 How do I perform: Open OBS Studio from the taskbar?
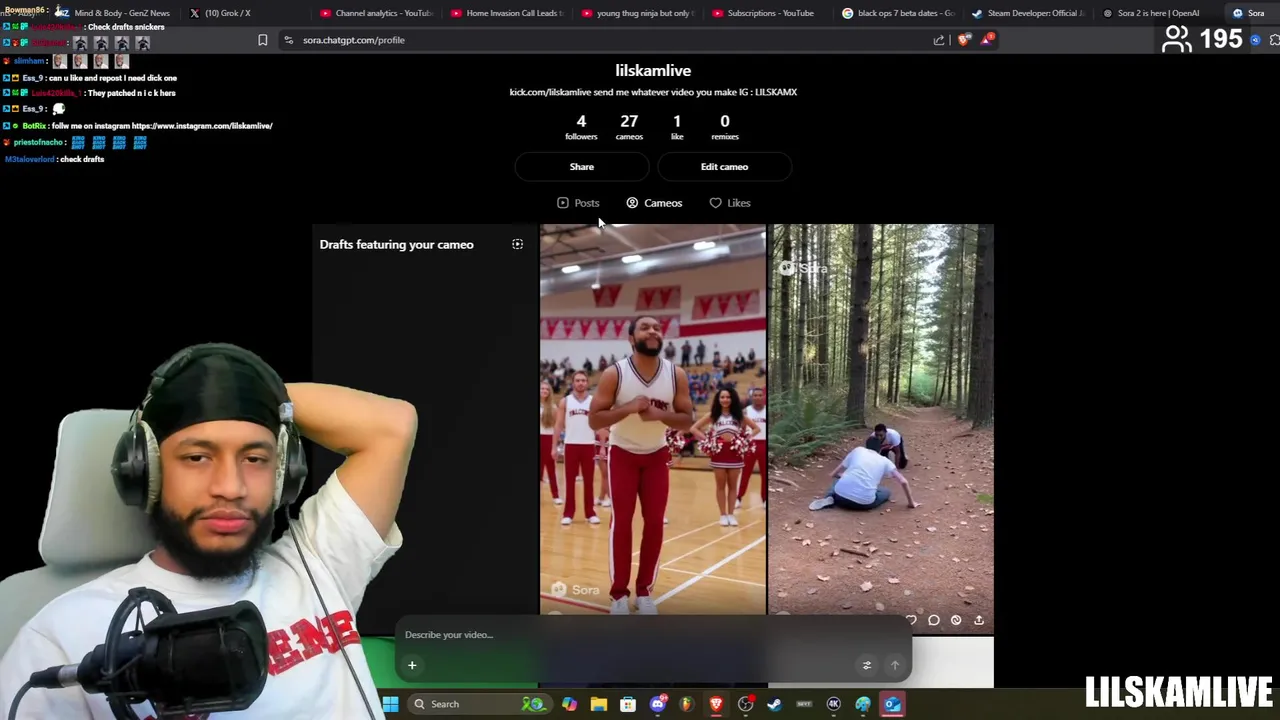(745, 704)
